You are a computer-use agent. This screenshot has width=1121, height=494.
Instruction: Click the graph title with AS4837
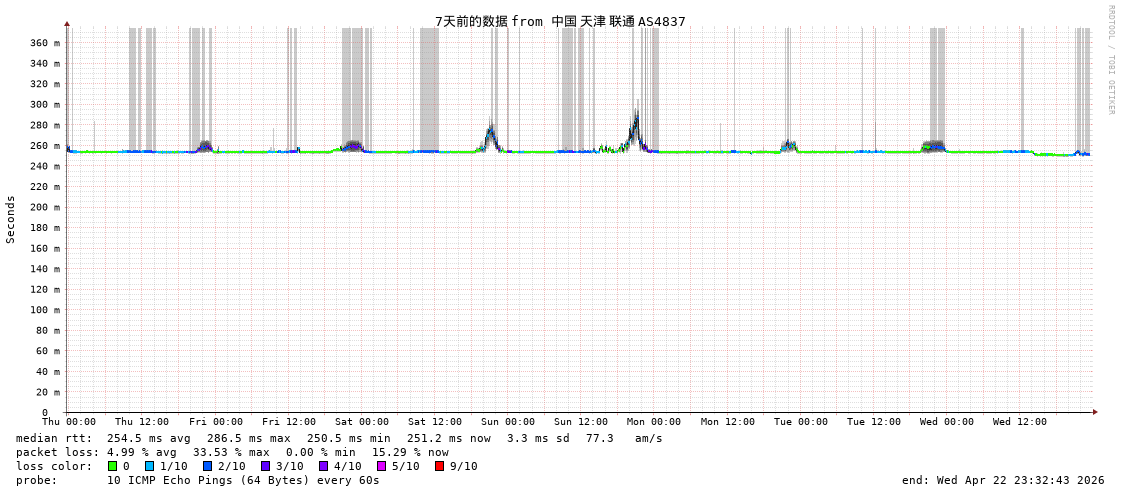pyautogui.click(x=560, y=21)
